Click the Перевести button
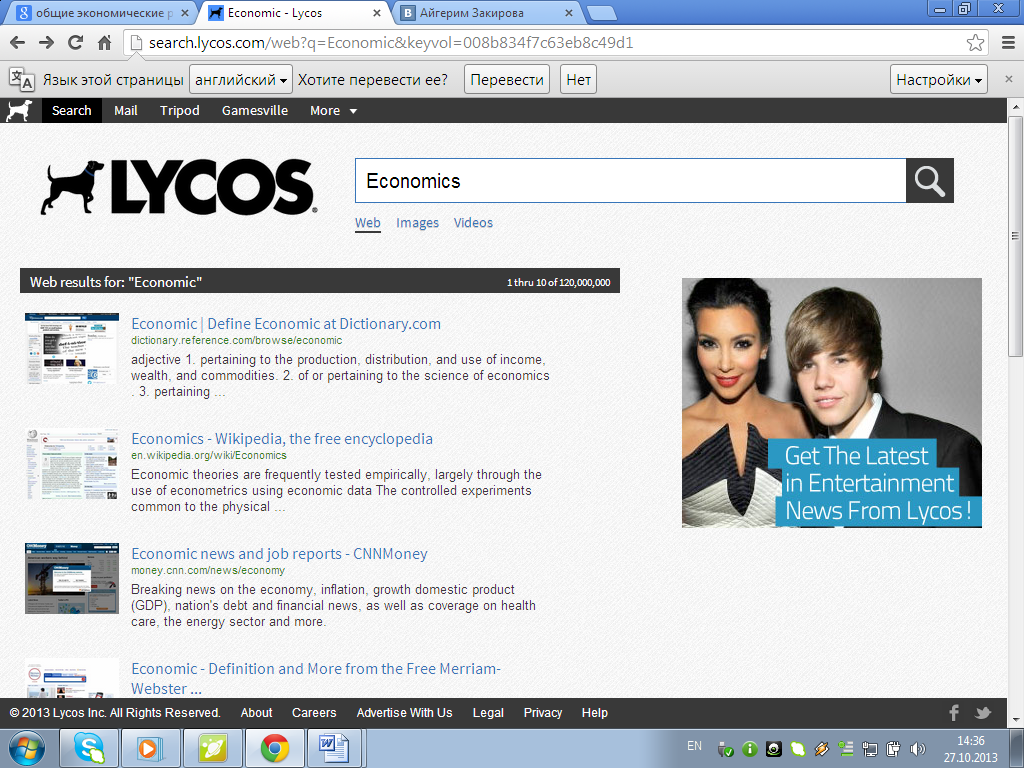Image resolution: width=1024 pixels, height=768 pixels. click(507, 80)
